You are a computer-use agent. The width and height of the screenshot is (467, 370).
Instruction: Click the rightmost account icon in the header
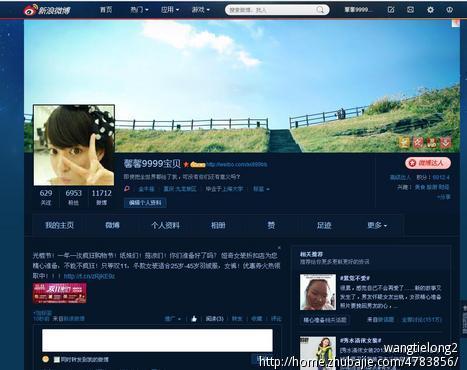(450, 10)
